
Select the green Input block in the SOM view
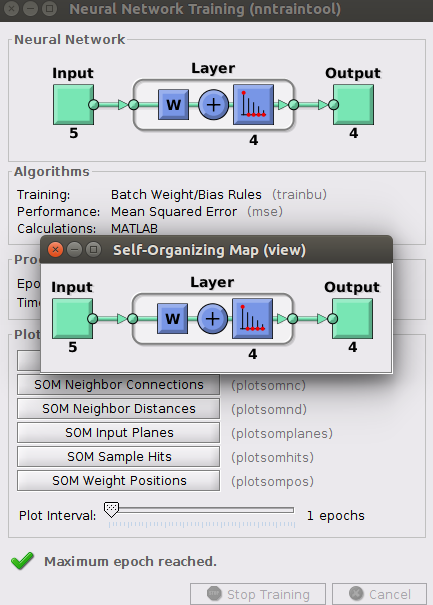[x=73, y=319]
